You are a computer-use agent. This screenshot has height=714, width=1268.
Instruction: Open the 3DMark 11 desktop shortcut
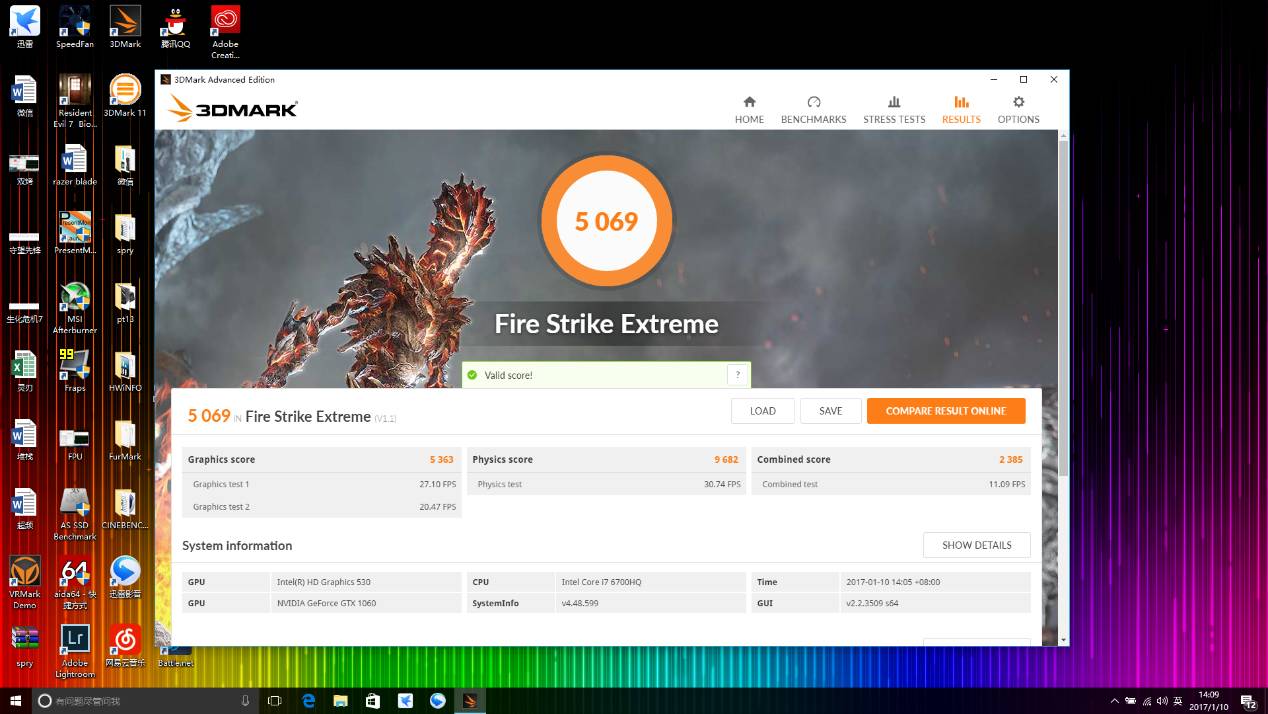[124, 90]
